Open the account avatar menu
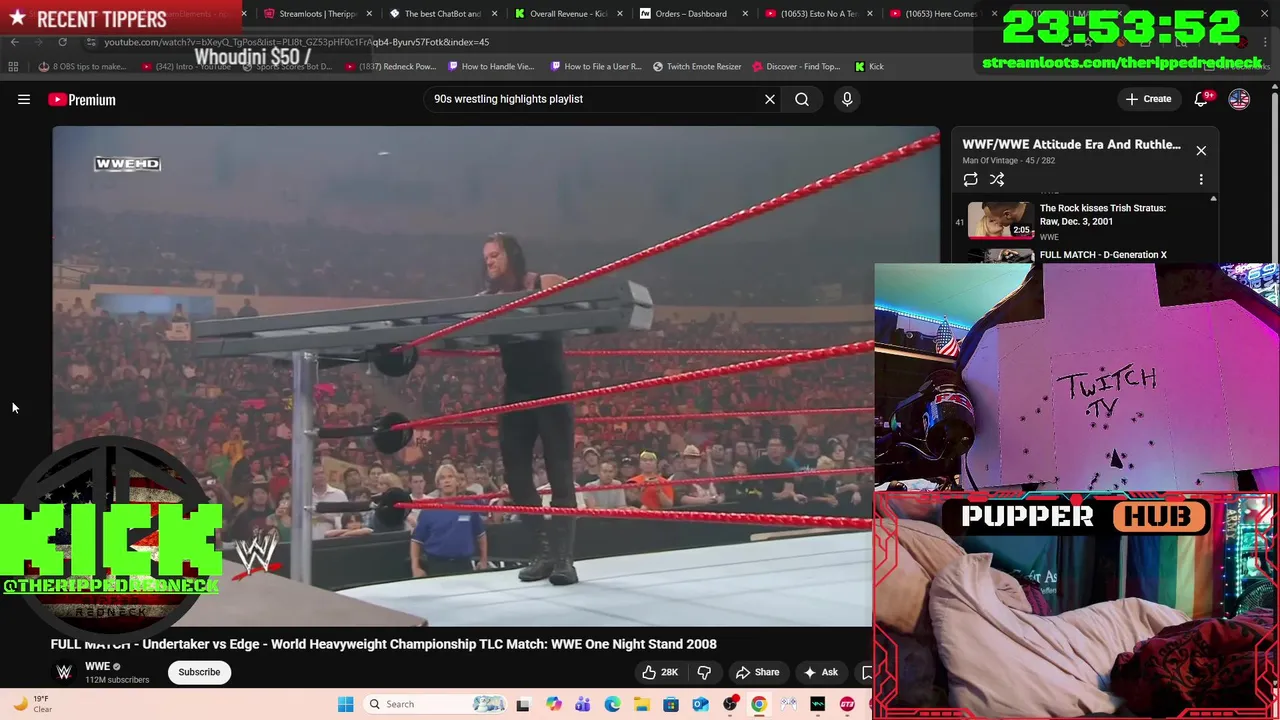This screenshot has height=720, width=1280. click(1239, 99)
